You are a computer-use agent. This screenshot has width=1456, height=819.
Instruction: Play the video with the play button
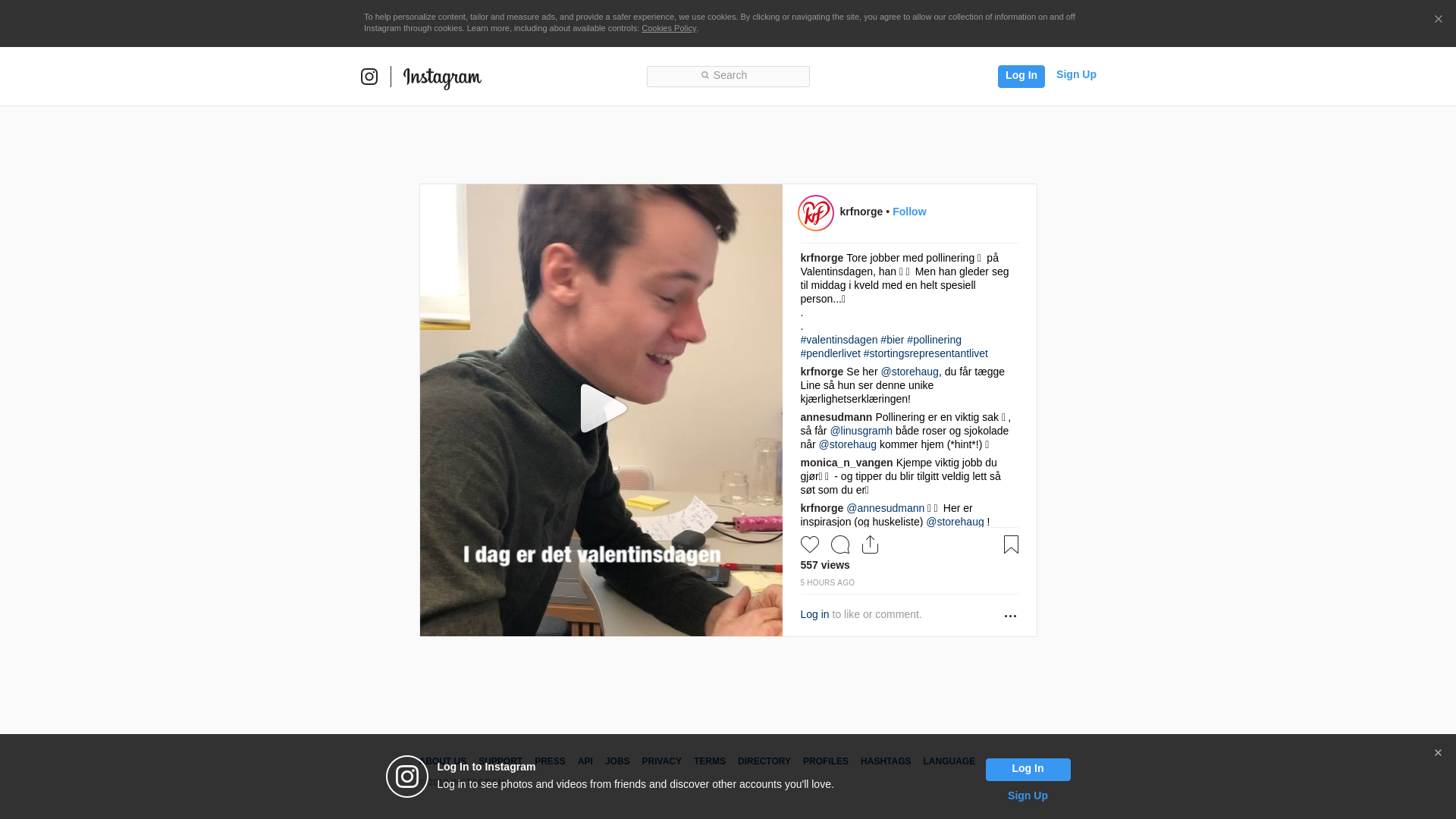[x=601, y=409]
